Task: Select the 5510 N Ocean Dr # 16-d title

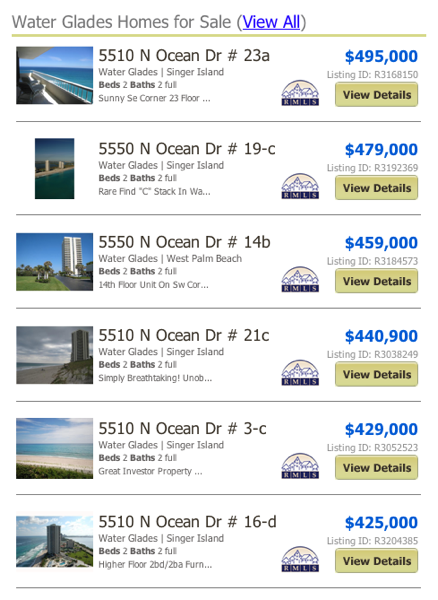Action: tap(187, 522)
